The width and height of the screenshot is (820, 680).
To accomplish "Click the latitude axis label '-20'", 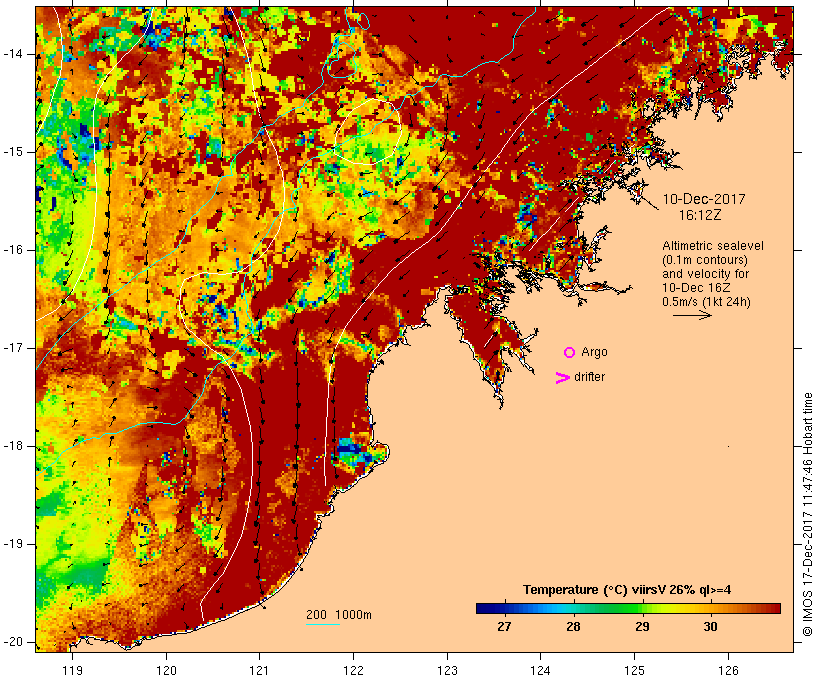I will (x=13, y=642).
